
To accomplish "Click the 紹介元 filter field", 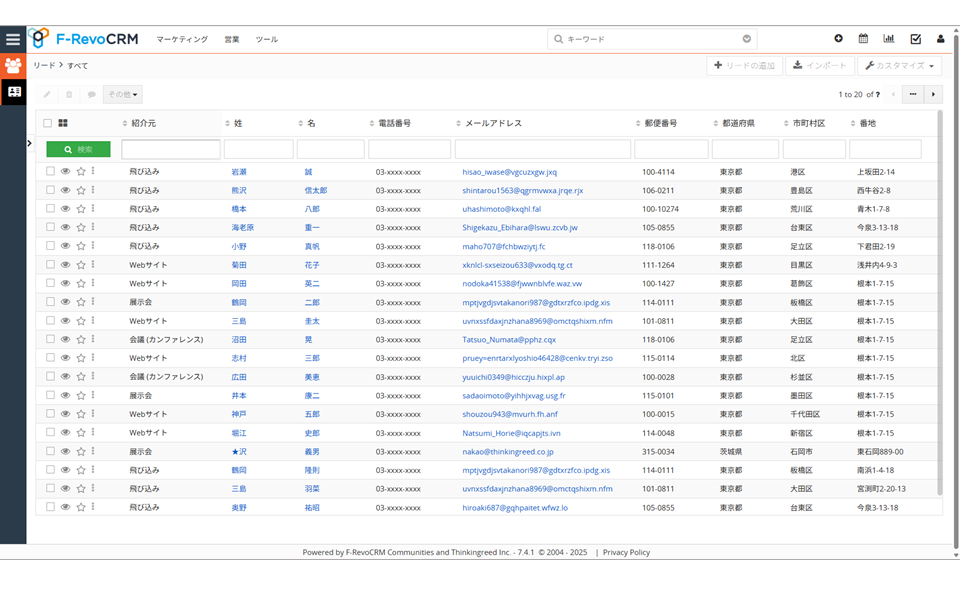I will click(x=171, y=149).
